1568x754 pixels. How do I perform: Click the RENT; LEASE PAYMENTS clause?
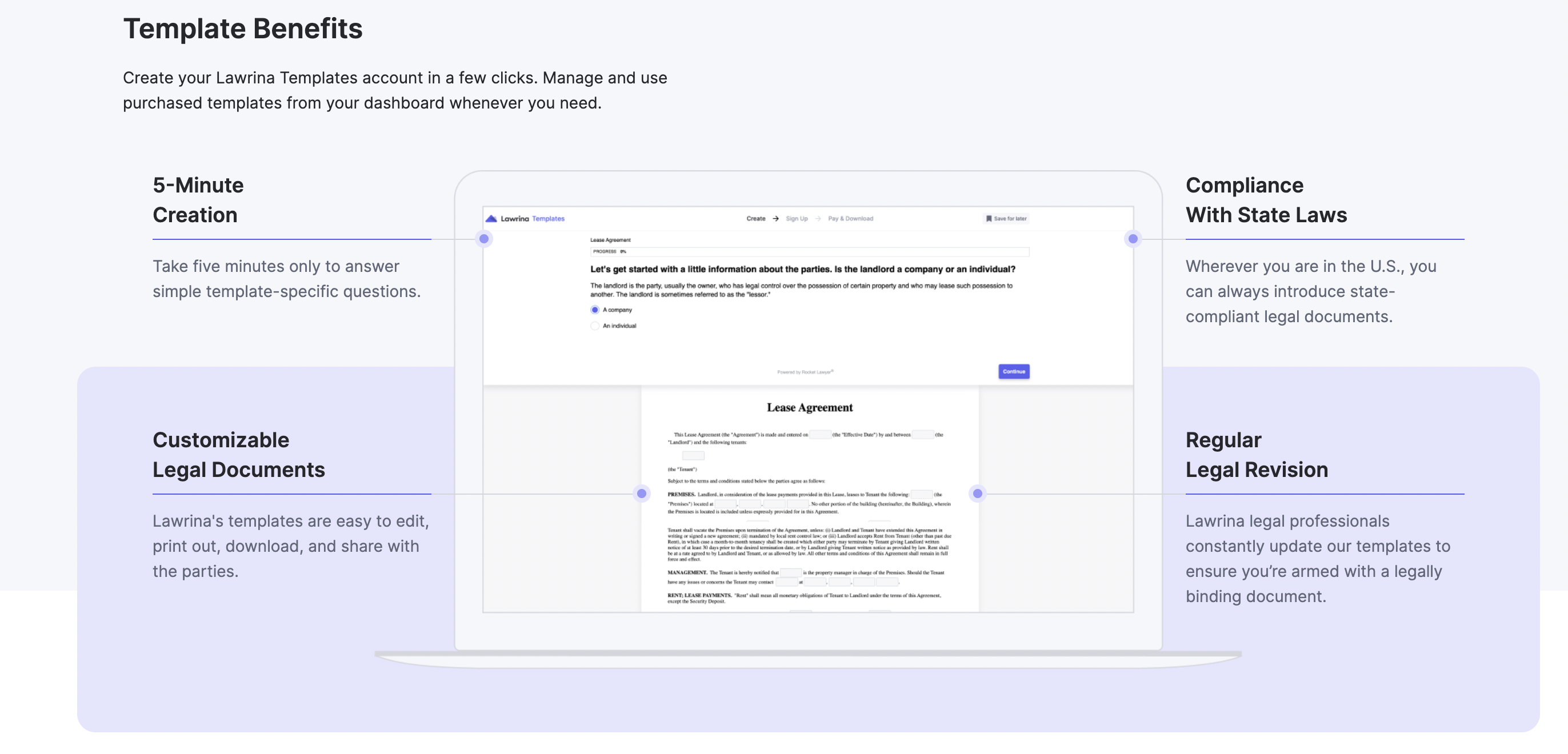[804, 598]
